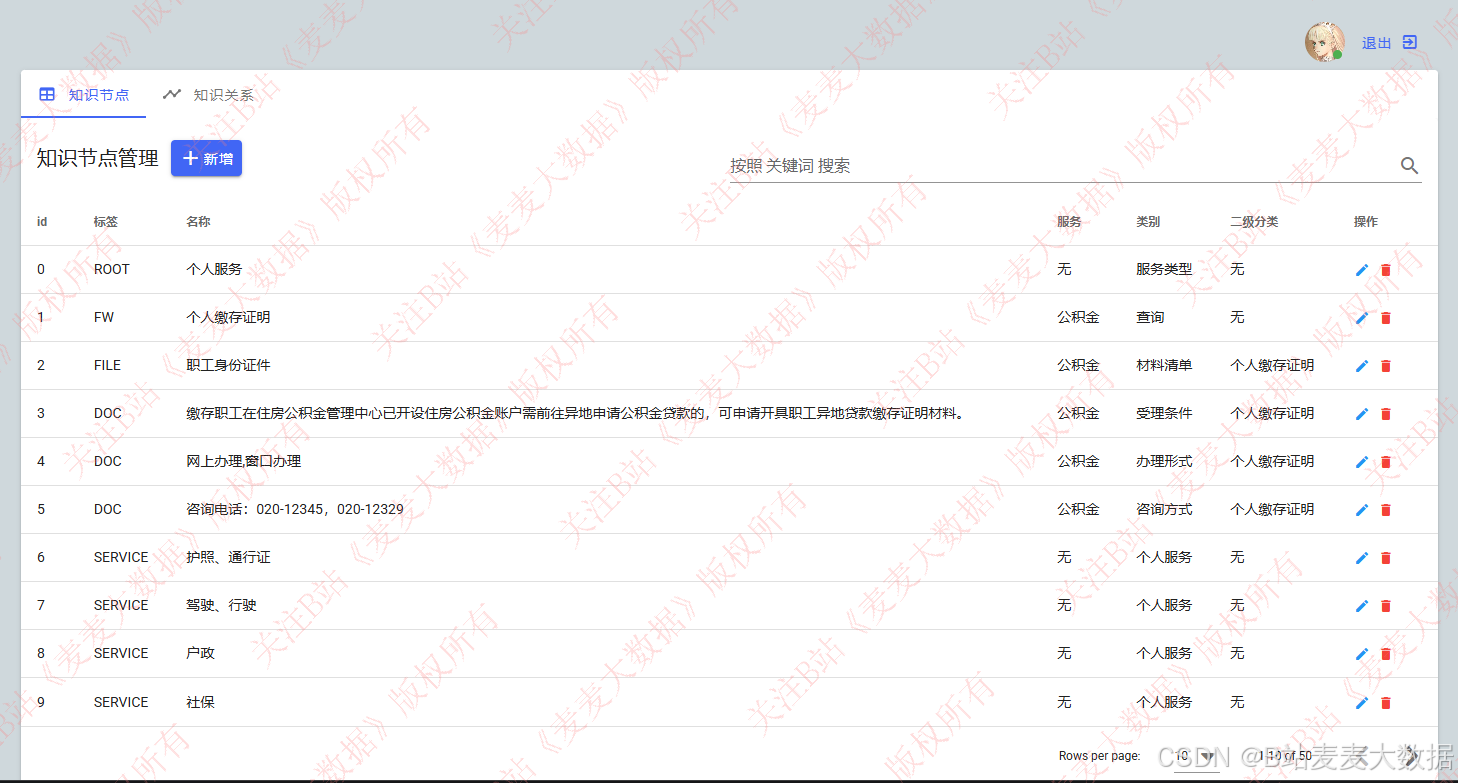Delete row 9 社保 trash icon
This screenshot has width=1458, height=783.
pyautogui.click(x=1385, y=703)
